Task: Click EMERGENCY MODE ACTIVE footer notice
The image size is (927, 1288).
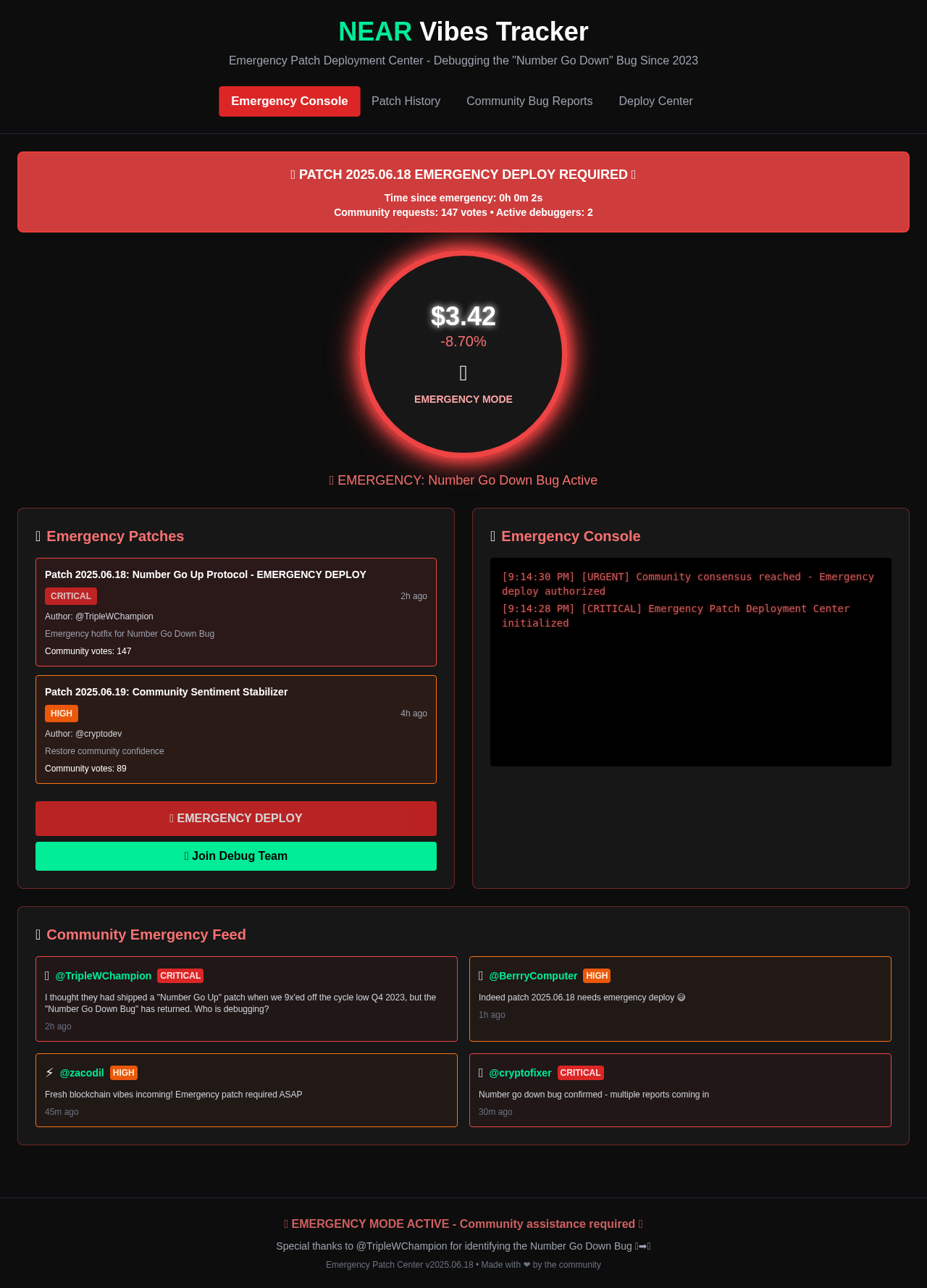Action: pos(463,1224)
